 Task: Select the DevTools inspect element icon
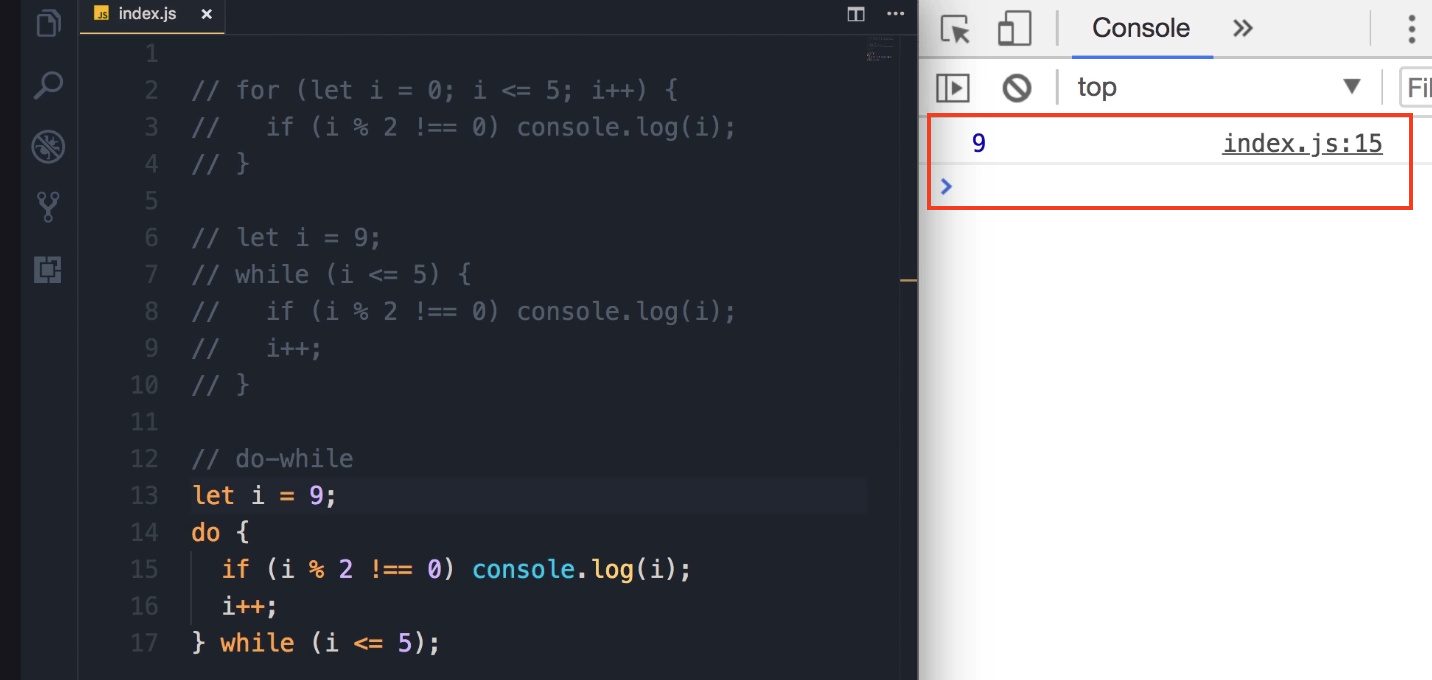pos(956,29)
